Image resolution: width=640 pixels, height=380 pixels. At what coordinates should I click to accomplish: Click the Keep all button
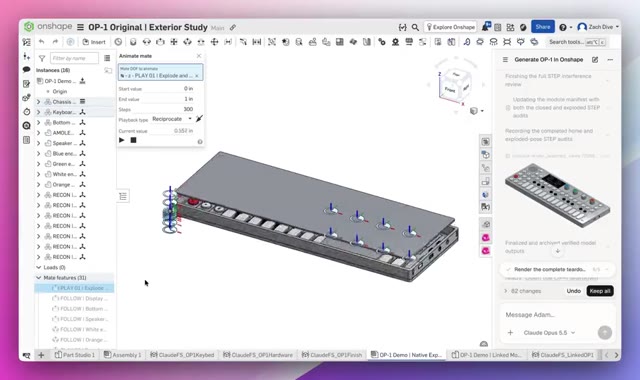600,291
